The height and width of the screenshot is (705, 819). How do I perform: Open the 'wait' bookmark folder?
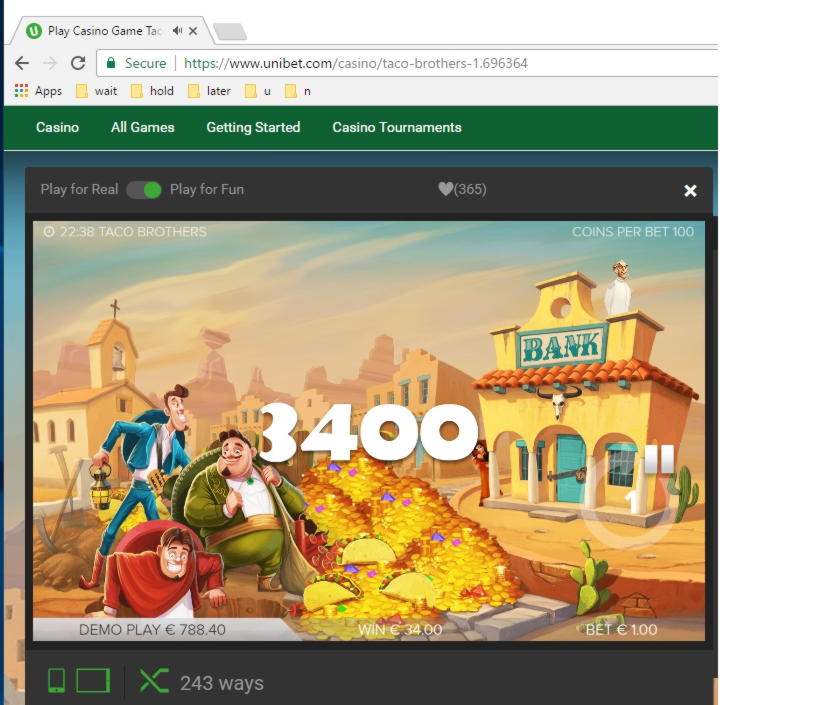click(x=97, y=91)
